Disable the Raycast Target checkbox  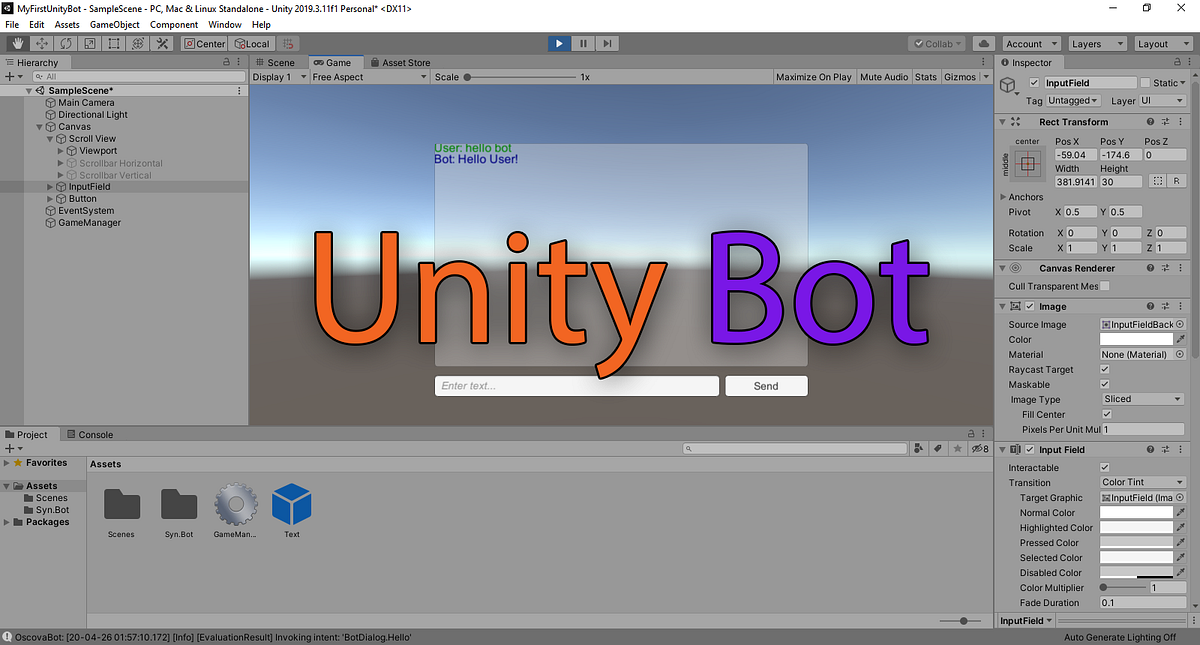coord(1106,369)
